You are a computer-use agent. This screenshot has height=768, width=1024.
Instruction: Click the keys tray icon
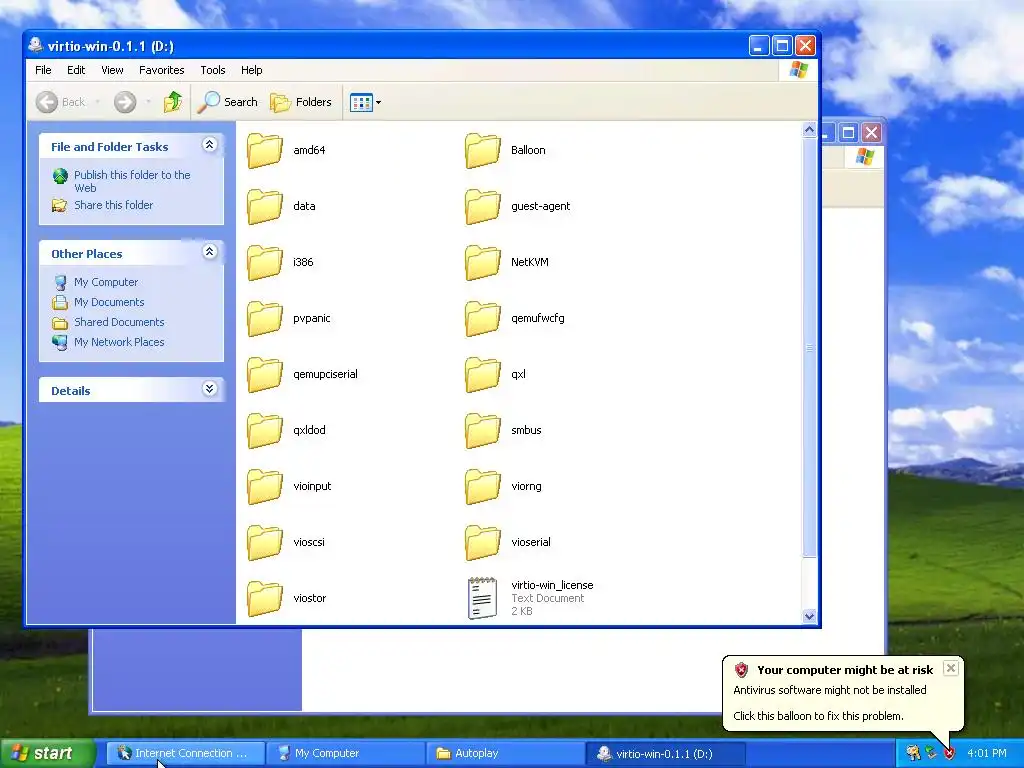click(x=913, y=754)
